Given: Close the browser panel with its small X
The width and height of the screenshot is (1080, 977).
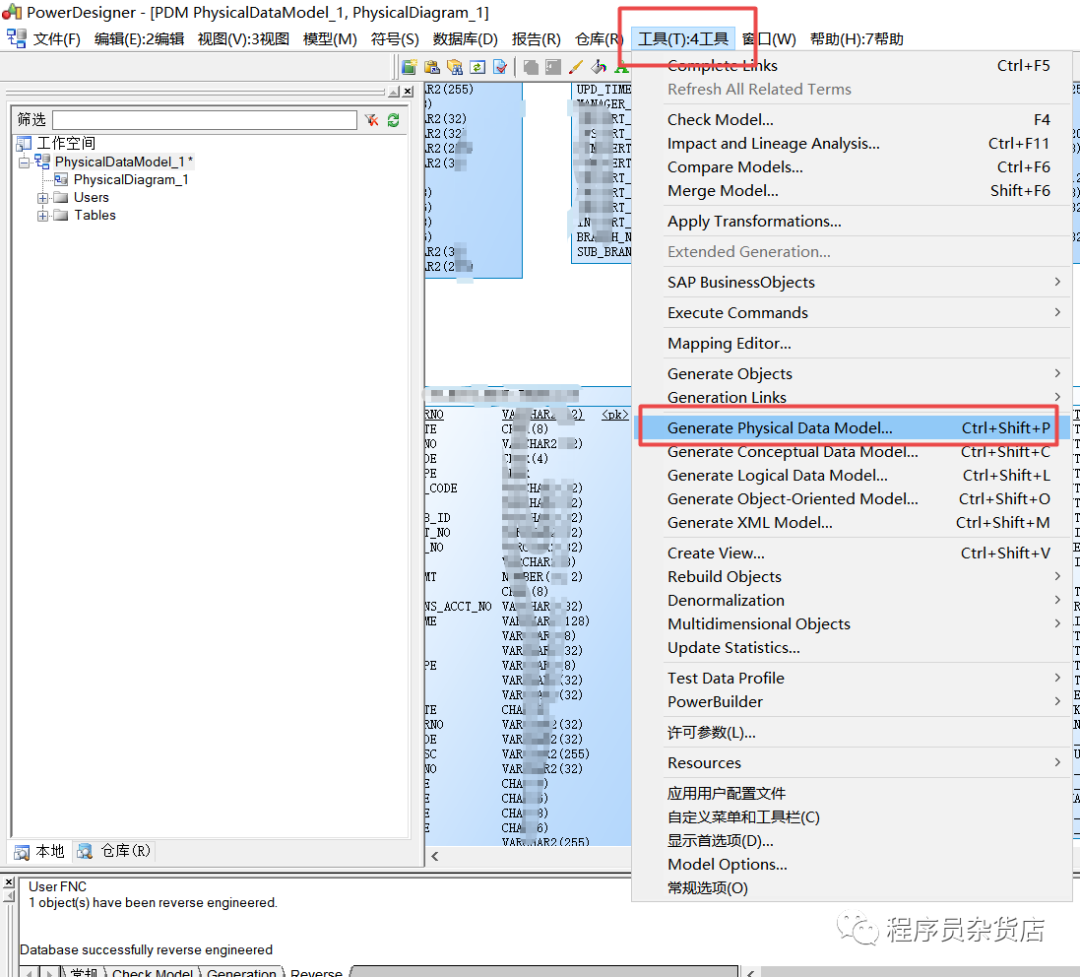Looking at the screenshot, I should point(408,92).
